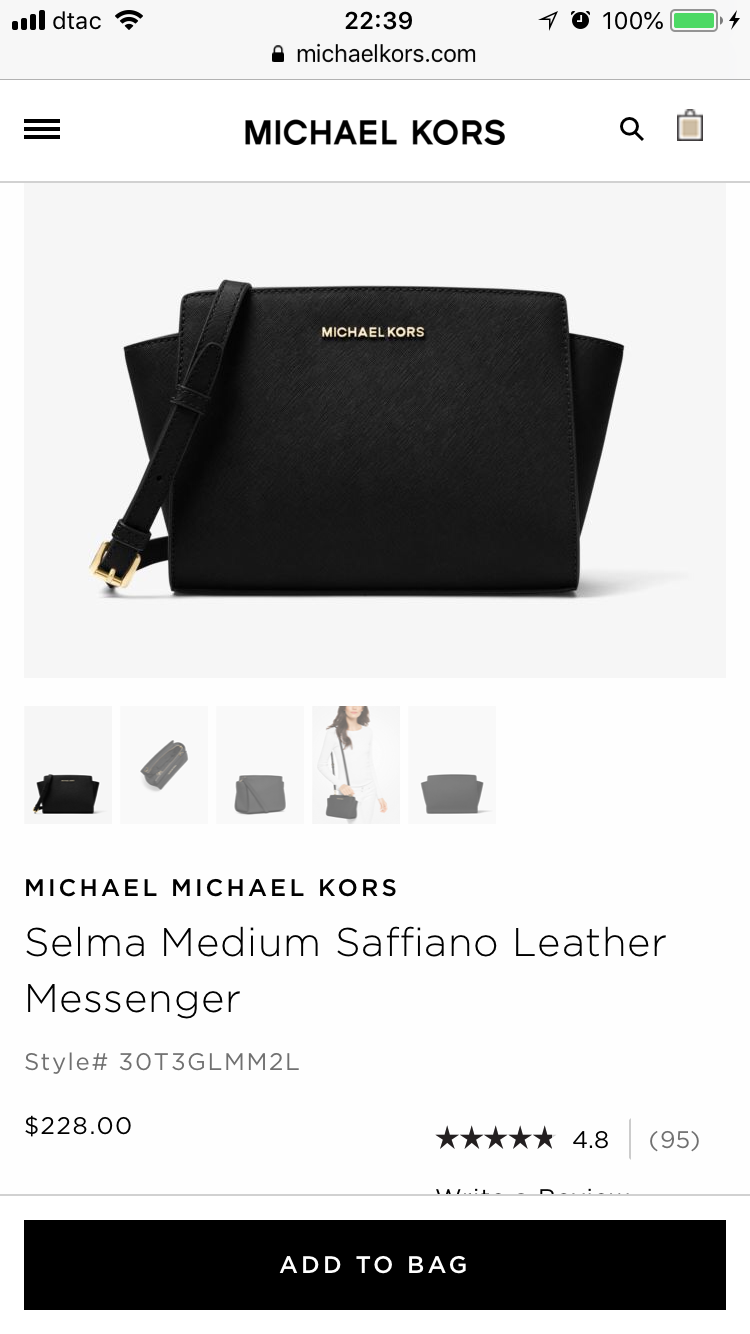Select the model wearing bag thumbnail
Screen dimensions: 750x1334
pyautogui.click(x=356, y=765)
